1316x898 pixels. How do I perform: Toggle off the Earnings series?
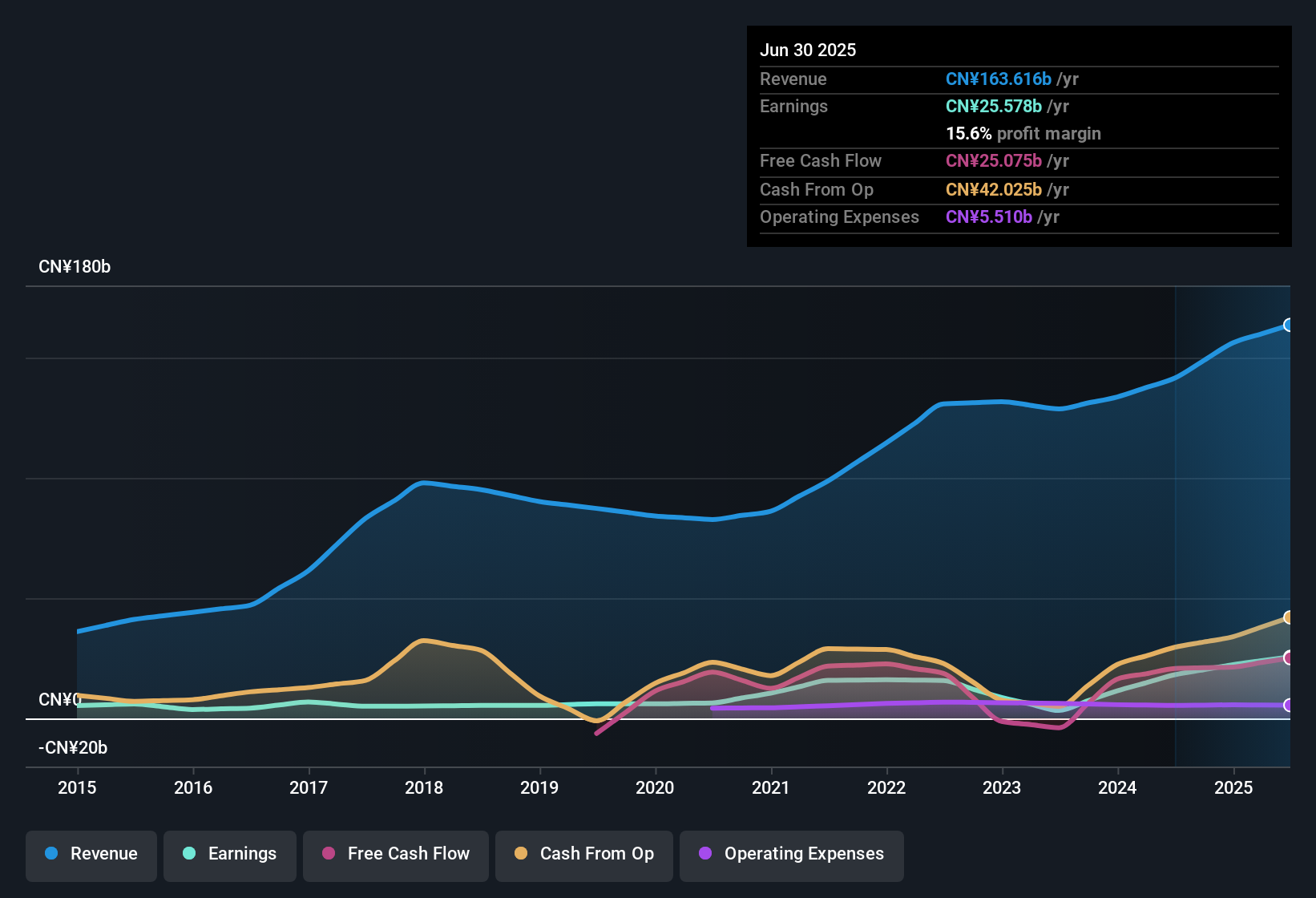pyautogui.click(x=230, y=854)
